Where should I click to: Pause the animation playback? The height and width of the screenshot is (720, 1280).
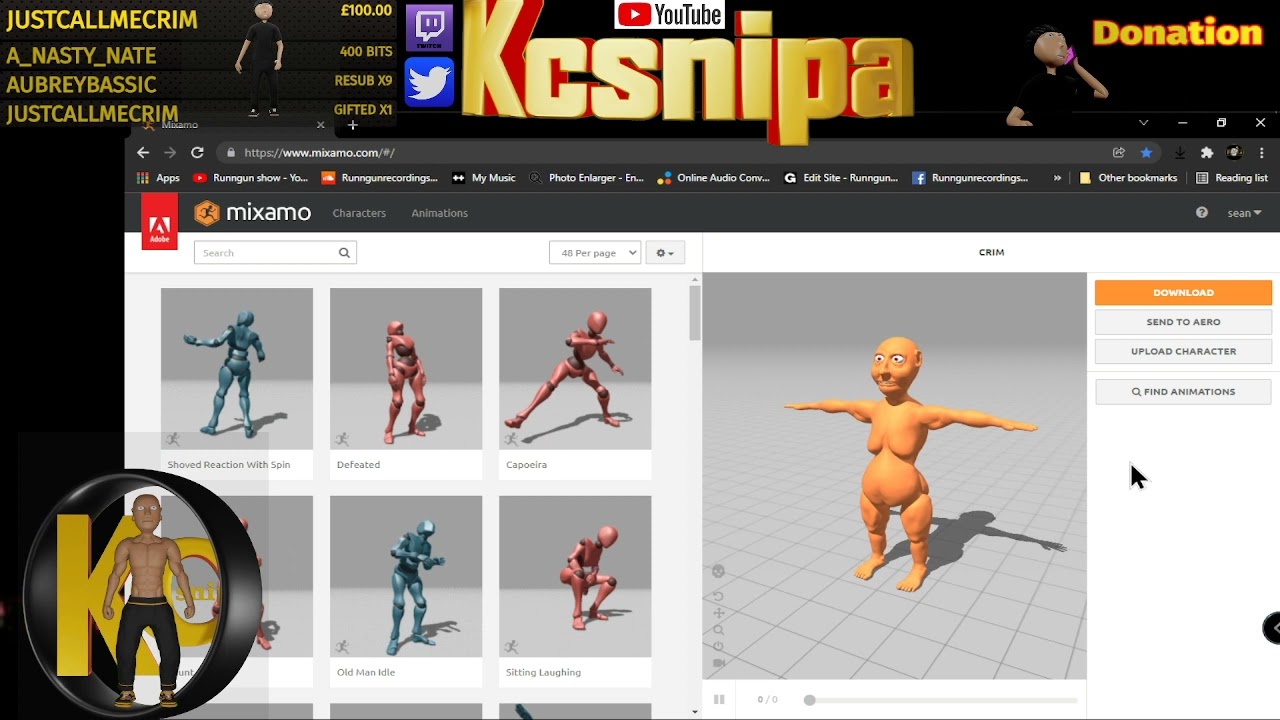click(x=719, y=700)
